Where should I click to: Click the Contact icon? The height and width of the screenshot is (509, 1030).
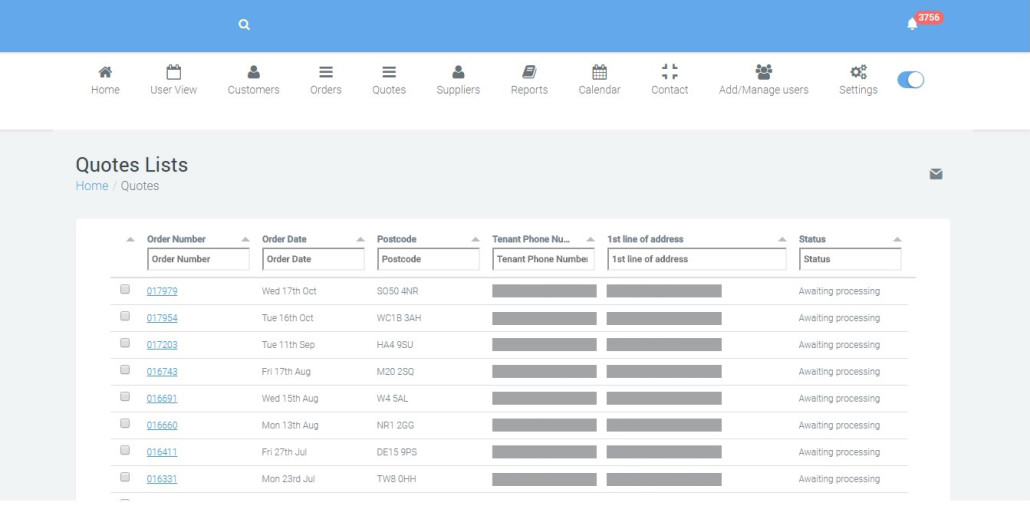click(x=669, y=72)
